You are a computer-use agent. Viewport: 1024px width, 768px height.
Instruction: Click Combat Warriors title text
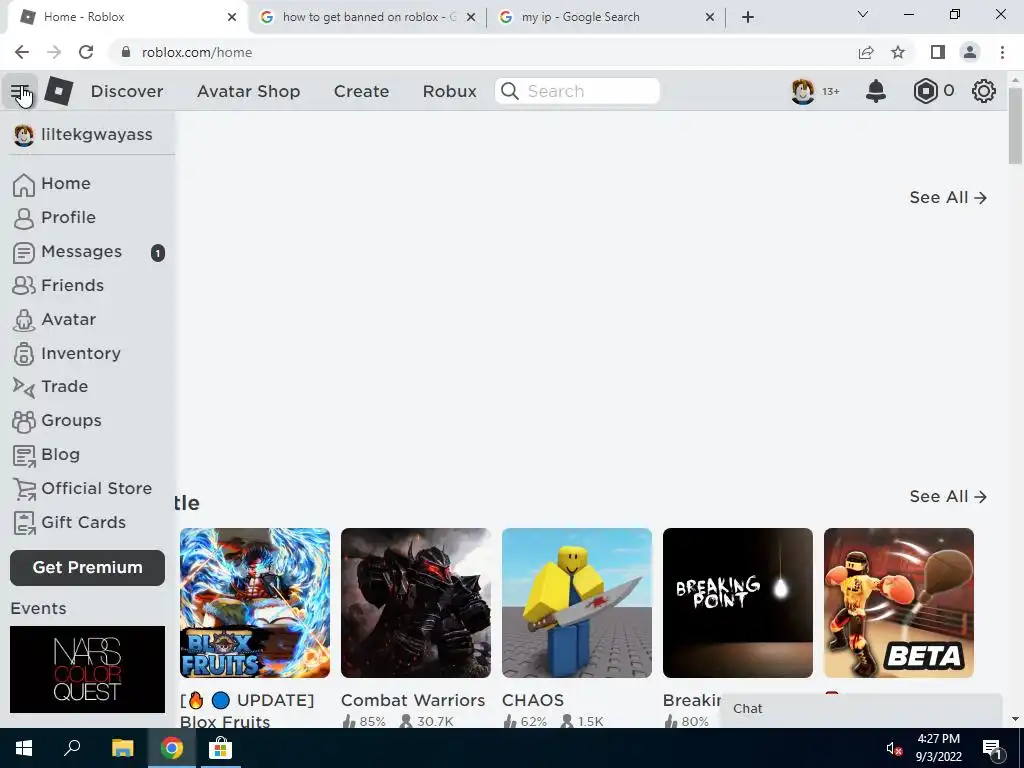[413, 700]
